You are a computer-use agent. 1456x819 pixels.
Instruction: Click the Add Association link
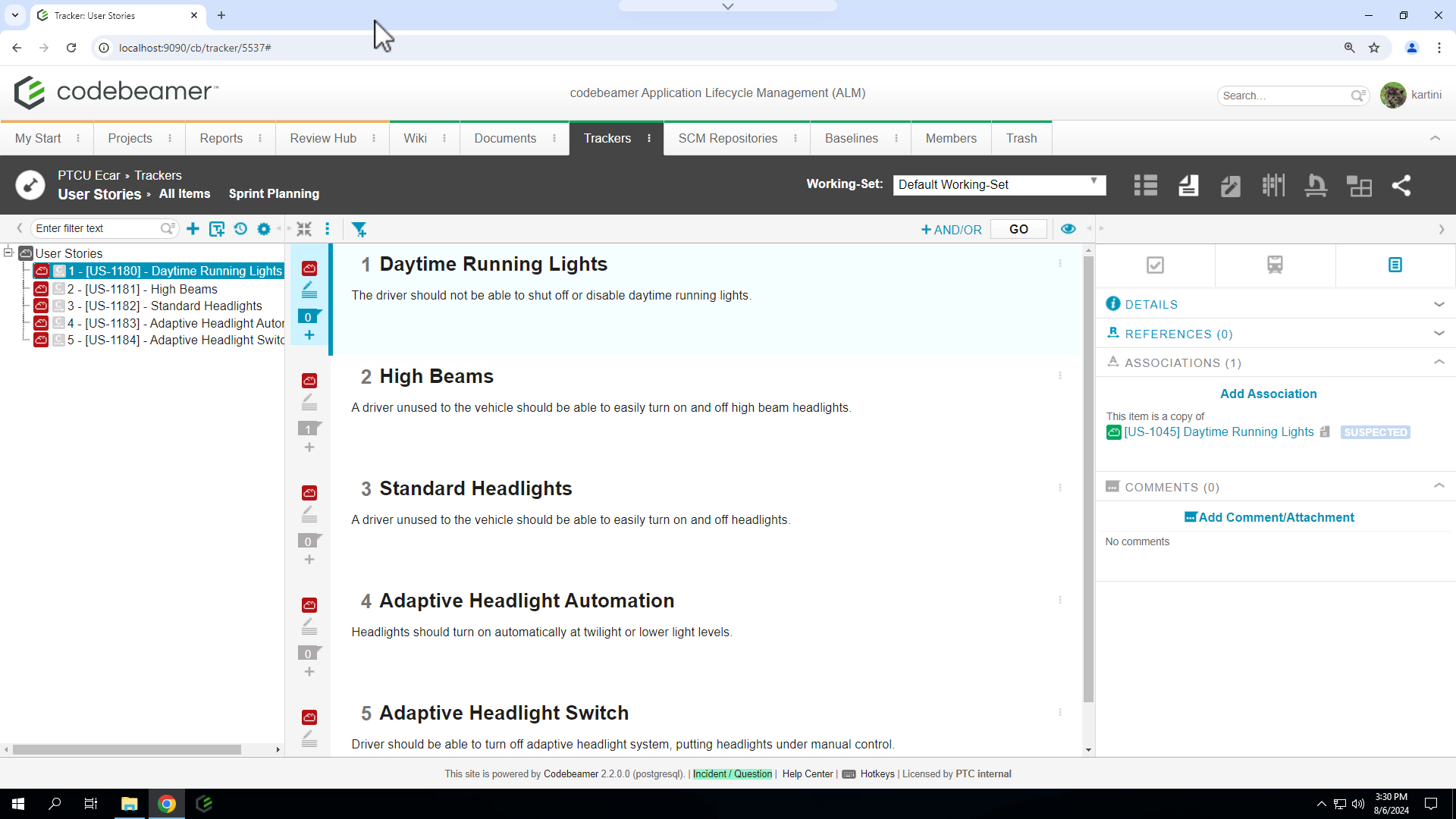(1268, 394)
